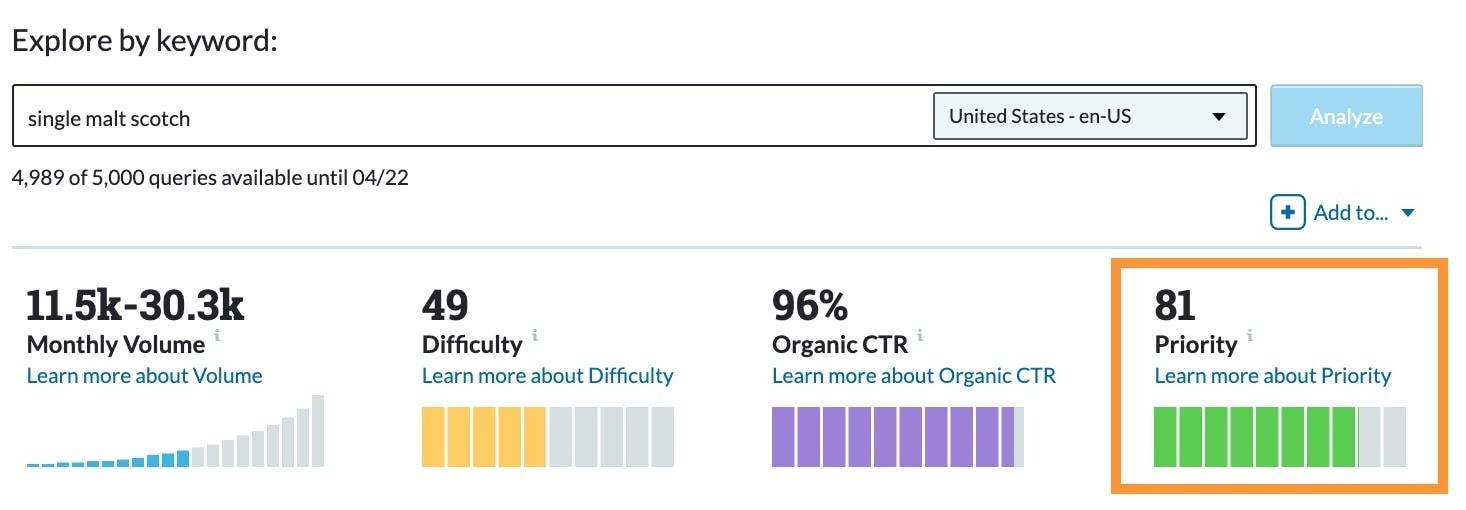
Task: Click the yellow Difficulty score bar
Action: click(547, 436)
